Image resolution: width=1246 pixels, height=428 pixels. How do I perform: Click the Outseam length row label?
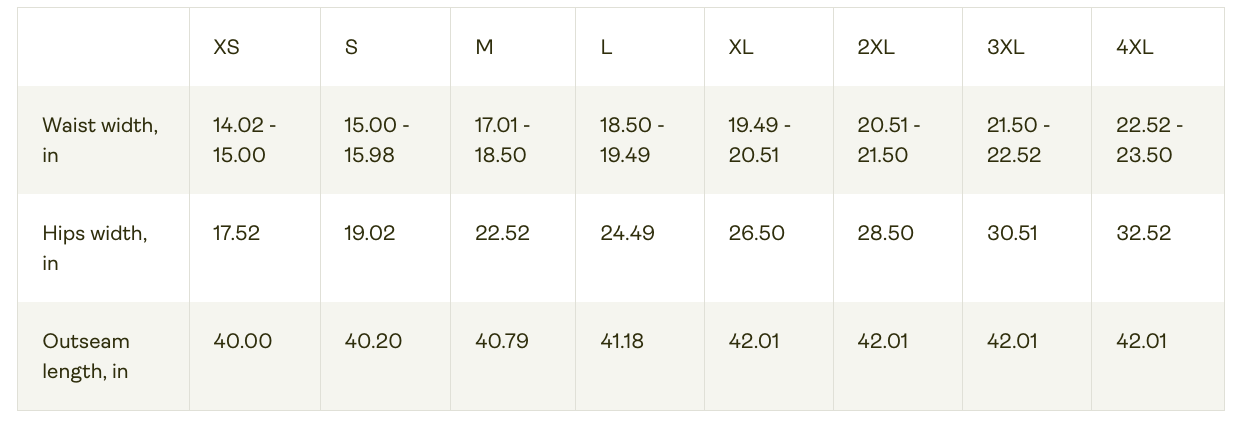point(86,356)
